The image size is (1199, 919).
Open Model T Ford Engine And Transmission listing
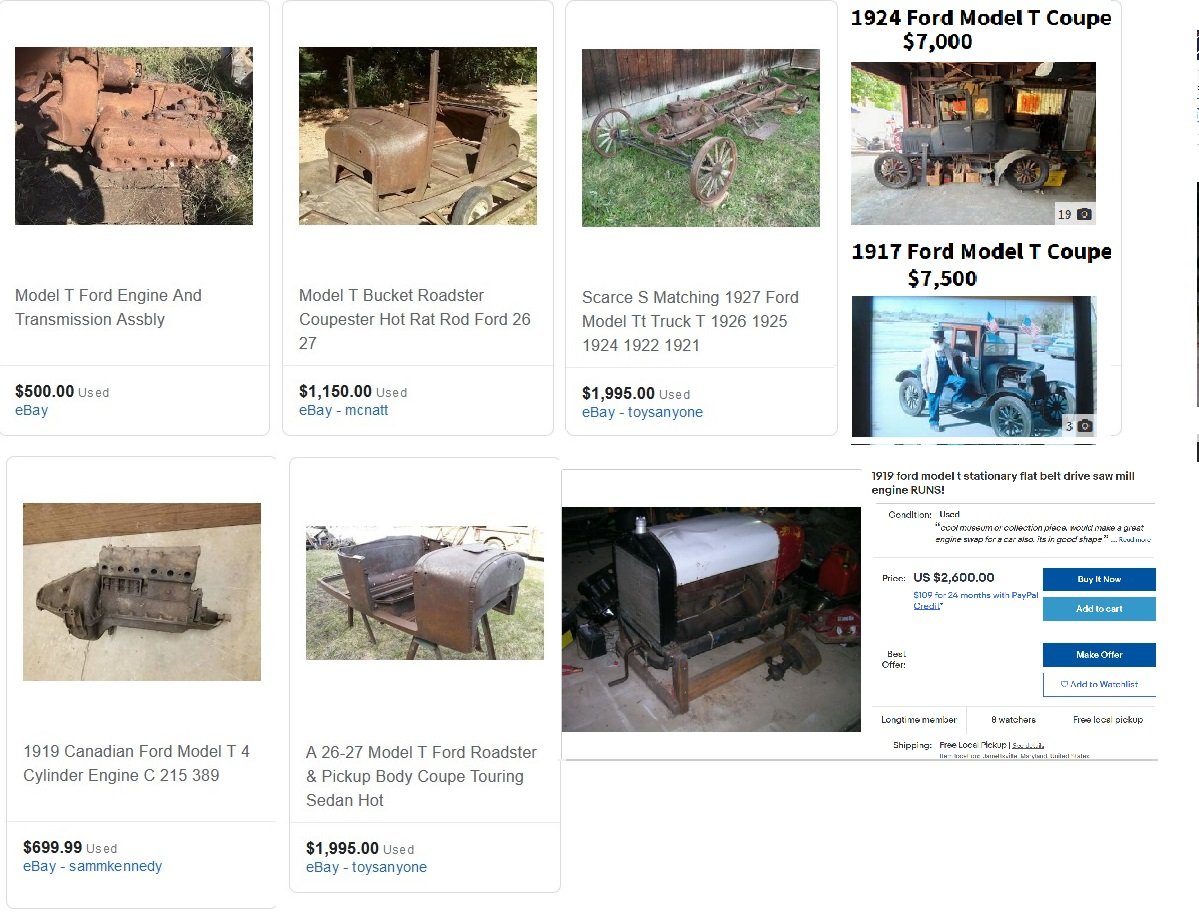109,307
